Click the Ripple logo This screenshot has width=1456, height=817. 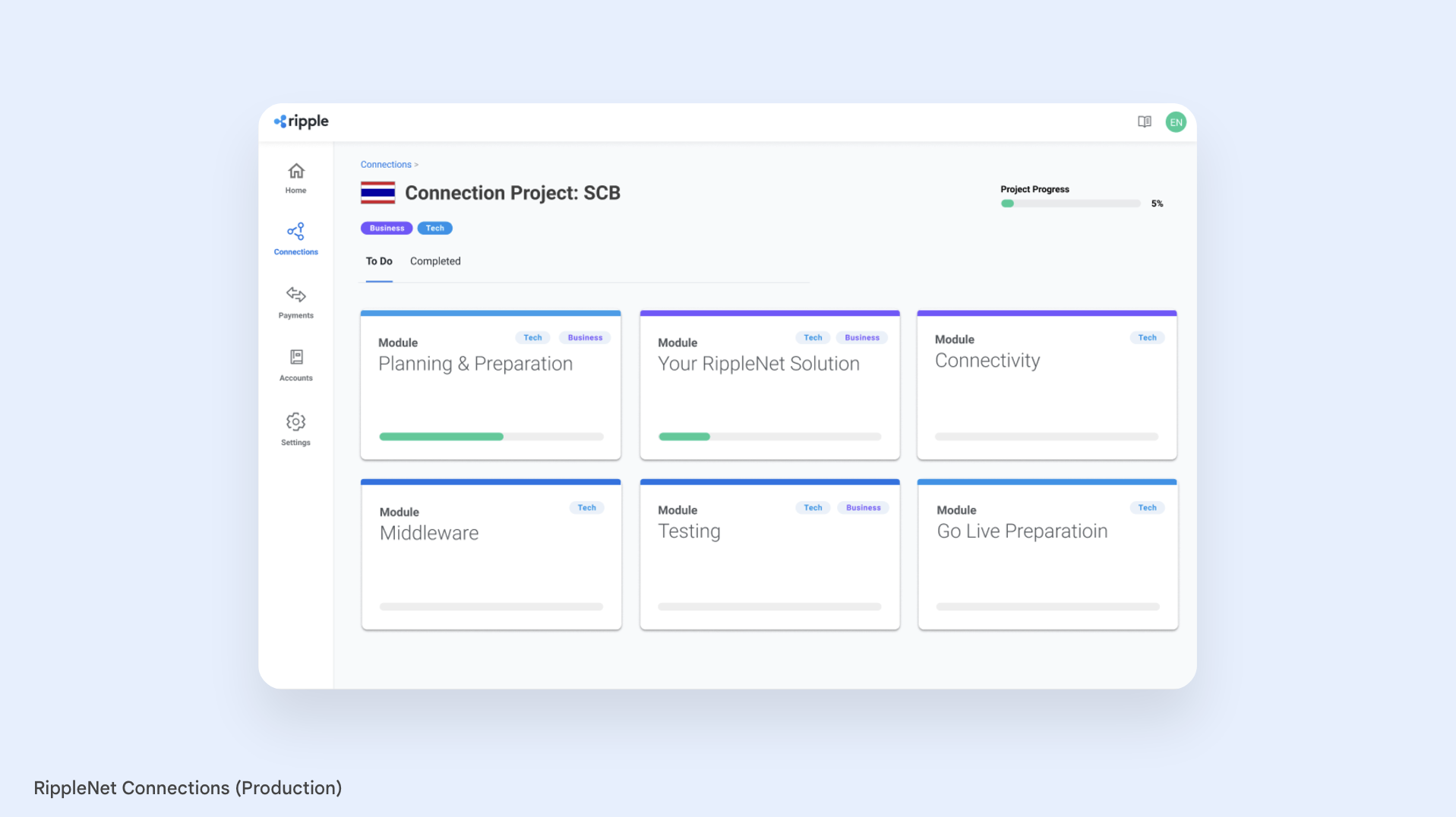[301, 121]
